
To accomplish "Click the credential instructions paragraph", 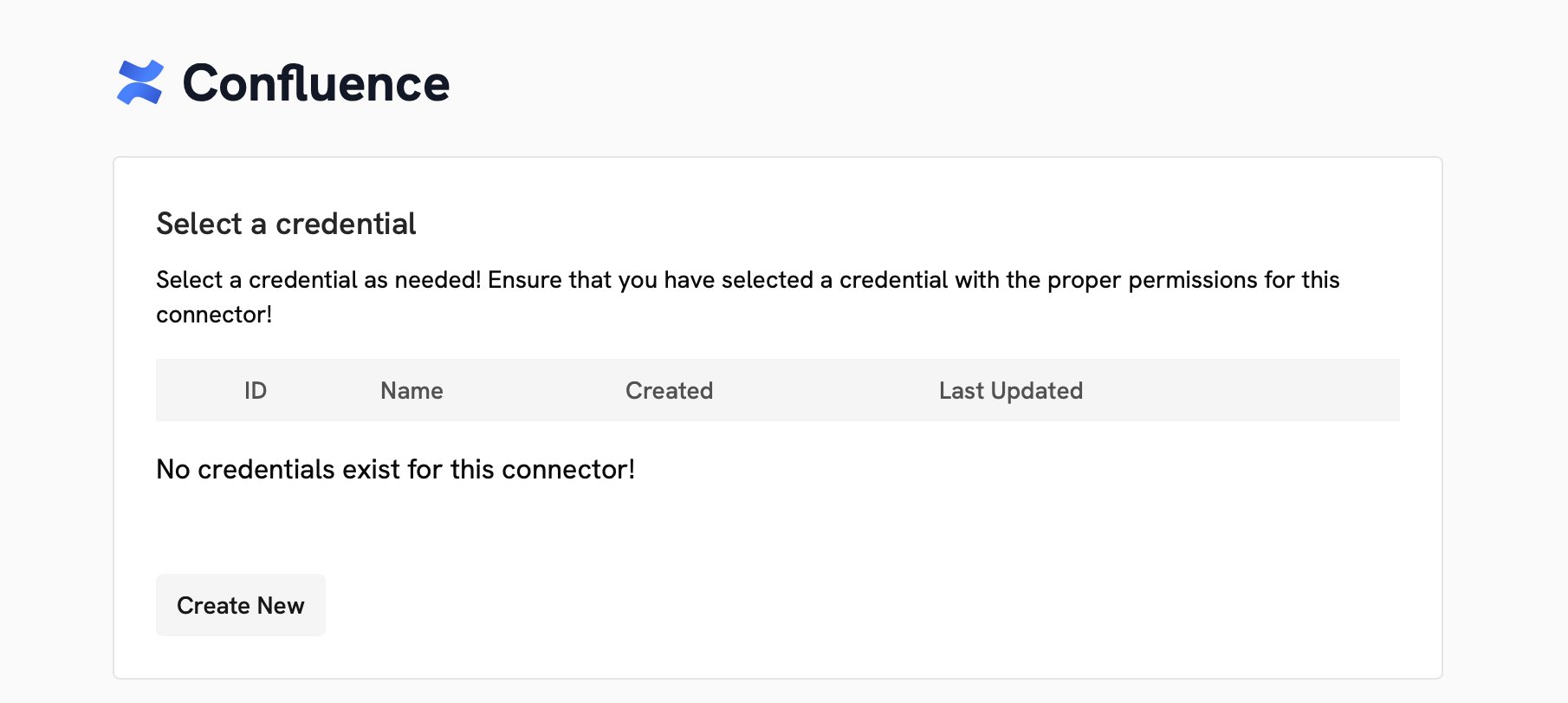I will (x=747, y=296).
